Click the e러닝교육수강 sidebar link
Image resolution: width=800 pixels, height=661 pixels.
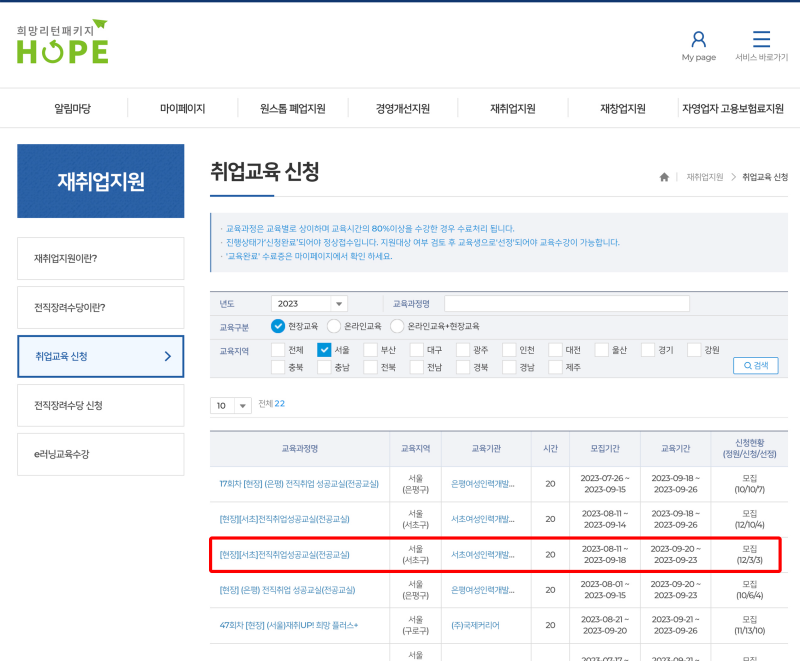[99, 455]
